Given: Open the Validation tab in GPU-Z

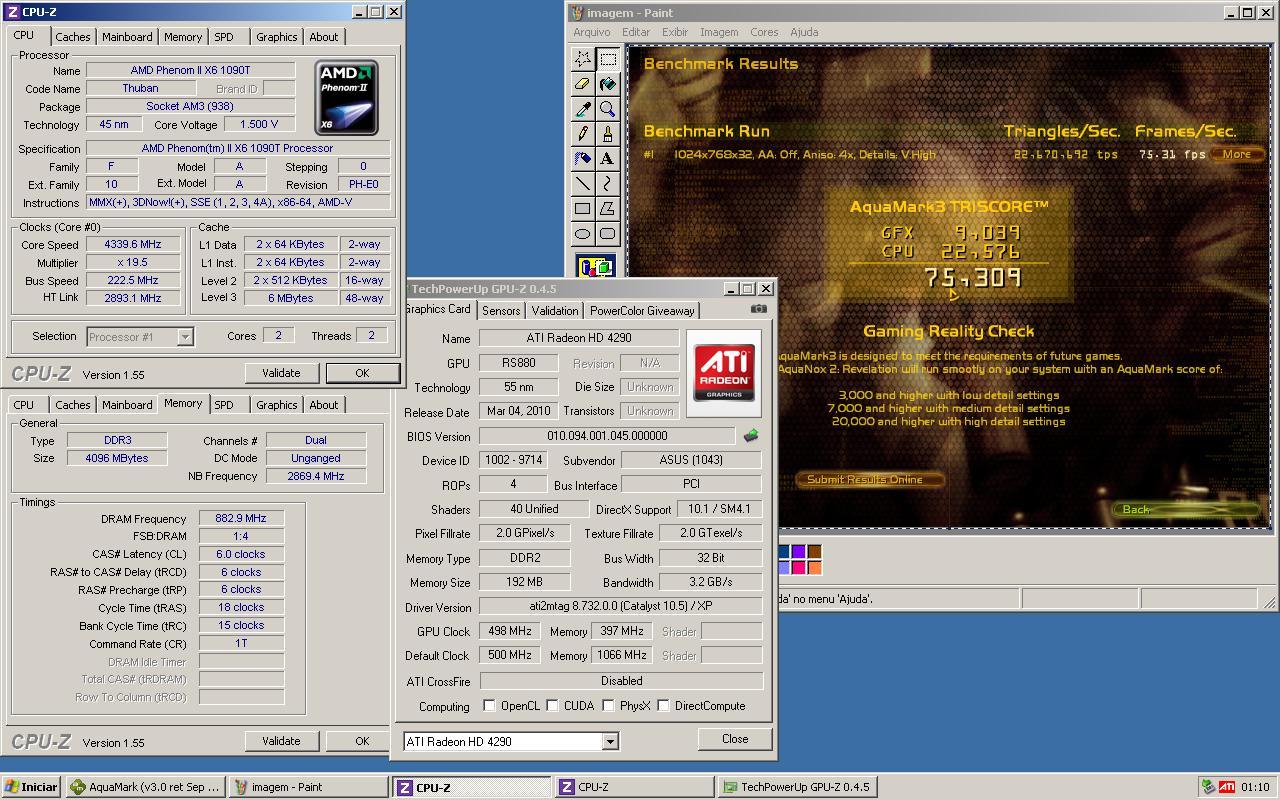Looking at the screenshot, I should [555, 311].
